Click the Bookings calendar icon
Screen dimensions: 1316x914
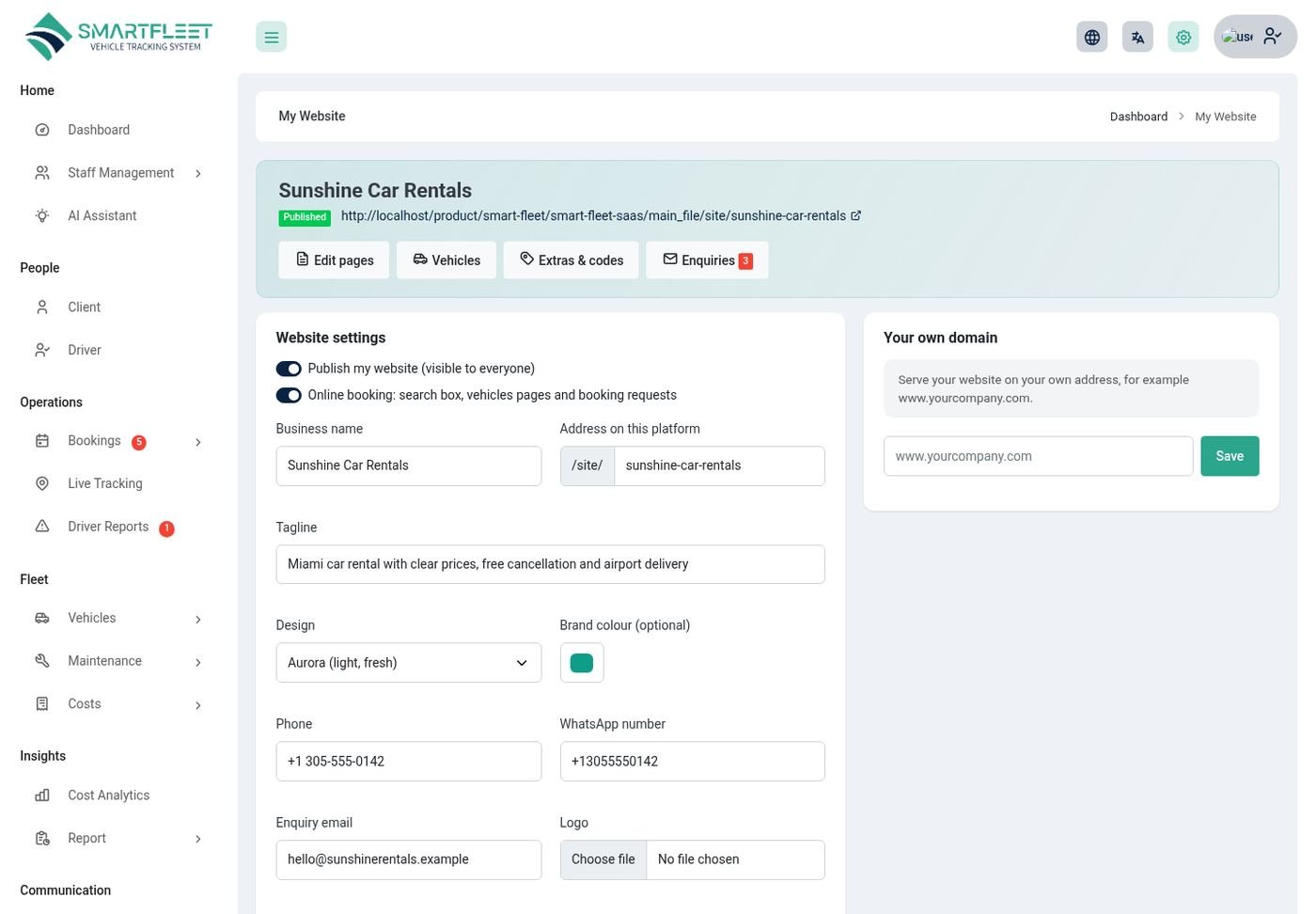[x=42, y=441]
